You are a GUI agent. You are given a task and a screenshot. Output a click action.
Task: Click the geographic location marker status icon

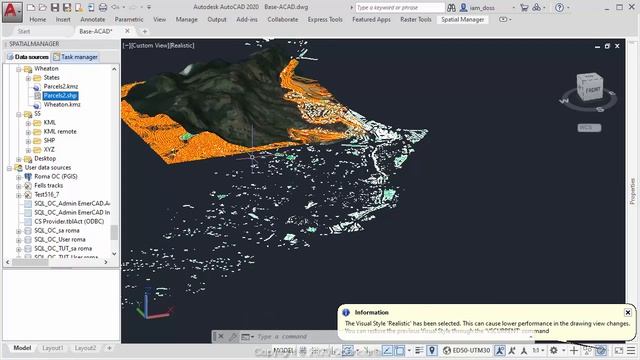(x=432, y=350)
